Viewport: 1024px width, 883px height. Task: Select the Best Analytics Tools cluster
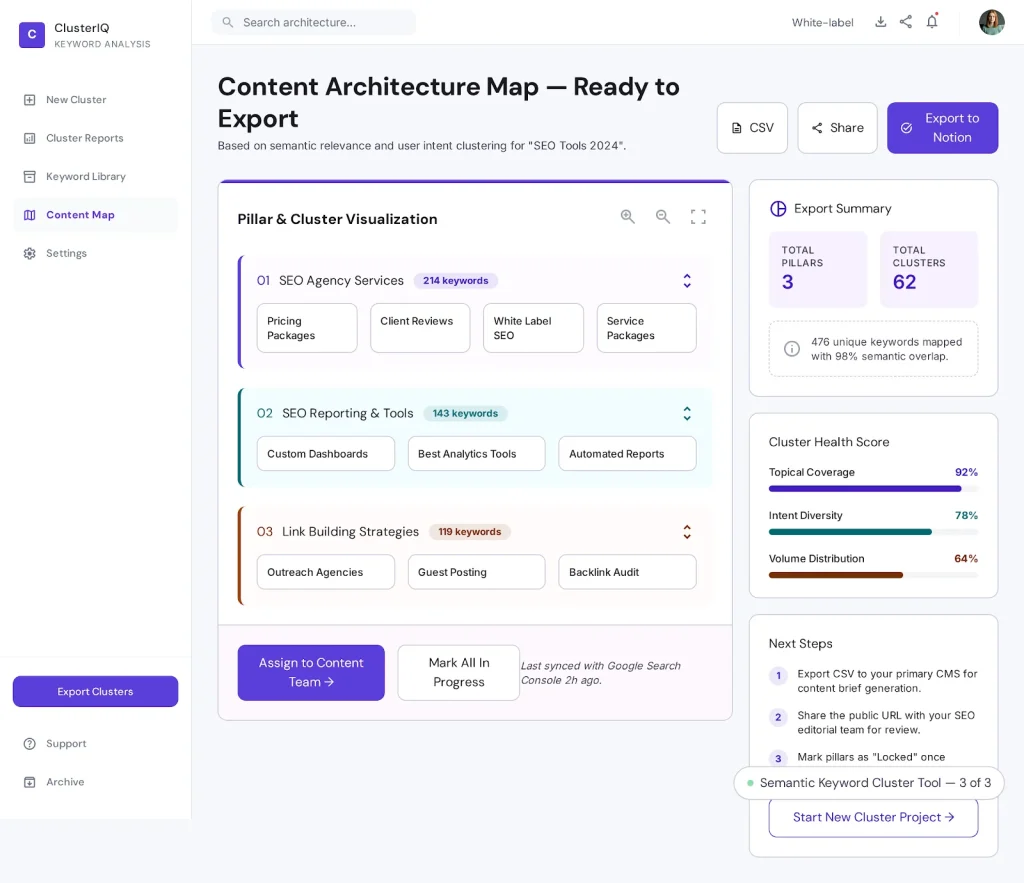pos(477,454)
